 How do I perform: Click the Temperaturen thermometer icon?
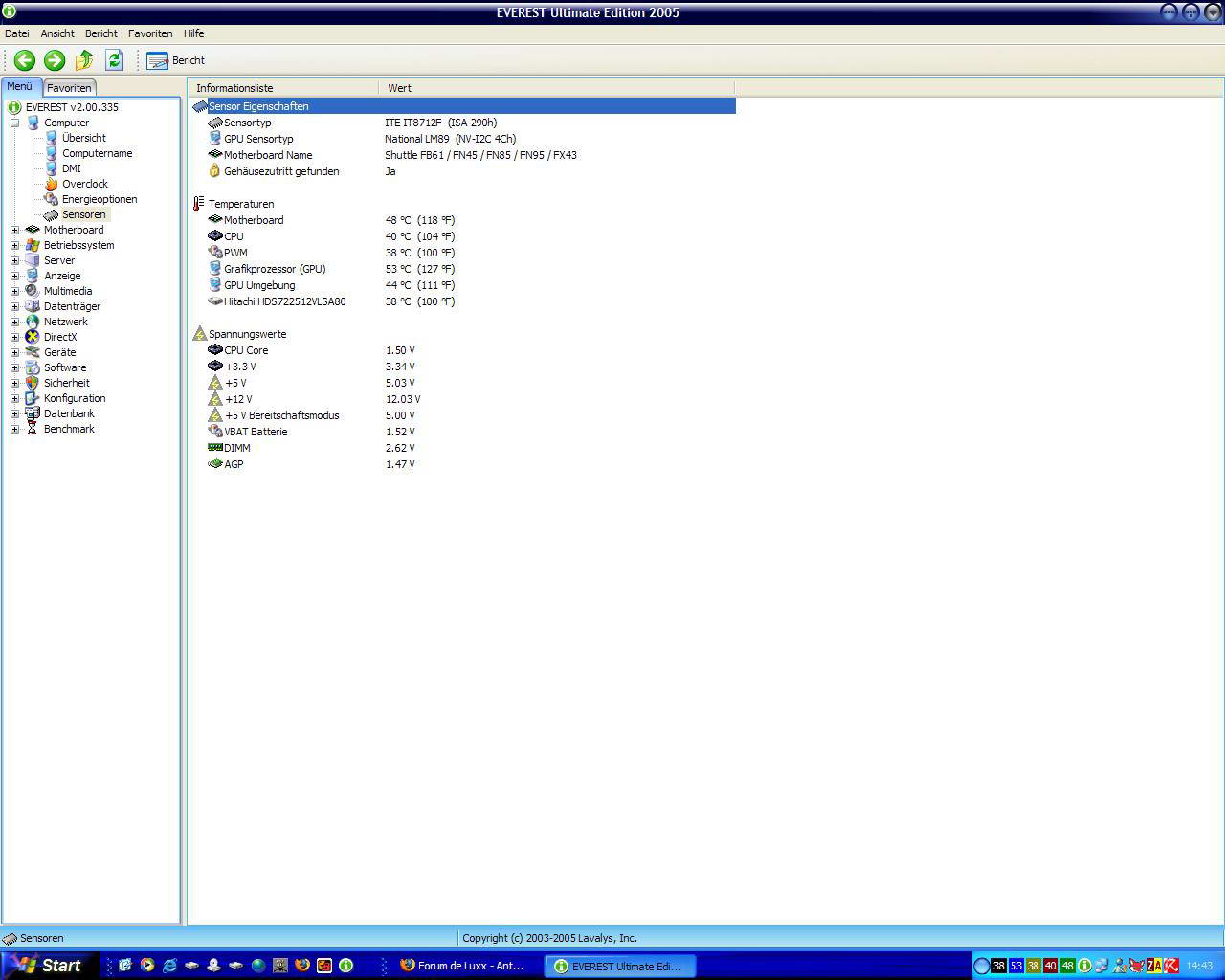click(199, 204)
